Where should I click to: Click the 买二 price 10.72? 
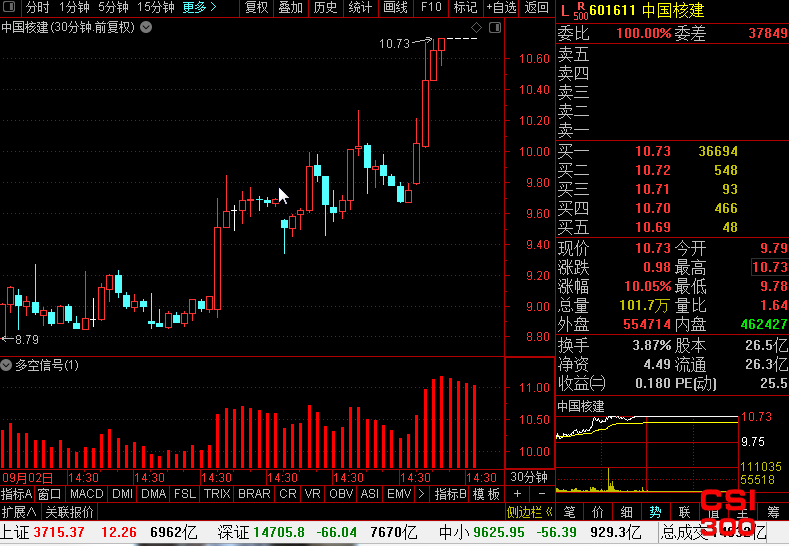click(x=653, y=170)
